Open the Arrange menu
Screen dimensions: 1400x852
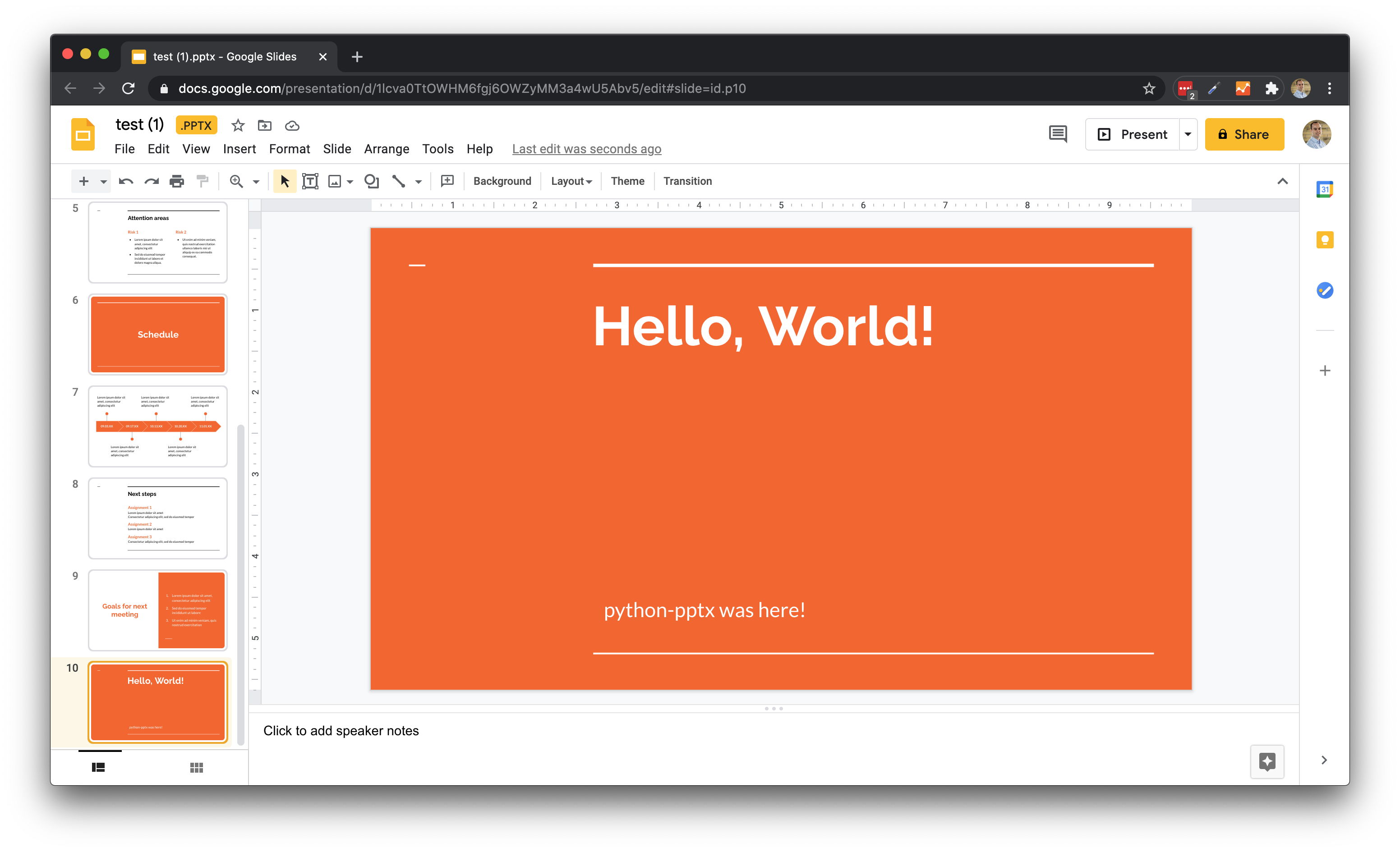387,149
